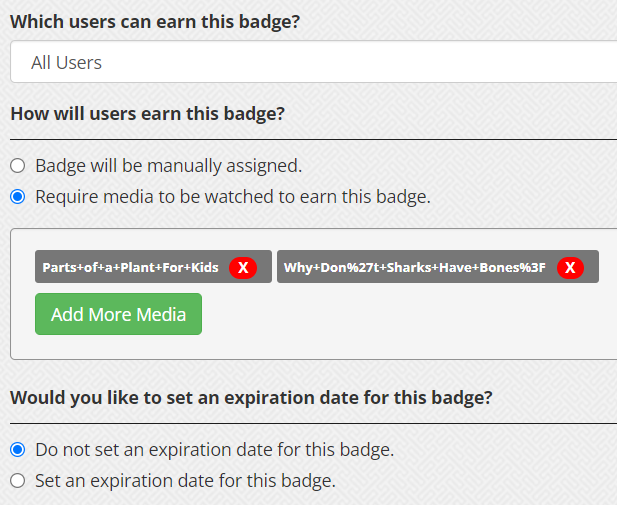Click the 'Add More Media' green button
Viewport: 617px width, 505px height.
tap(118, 314)
